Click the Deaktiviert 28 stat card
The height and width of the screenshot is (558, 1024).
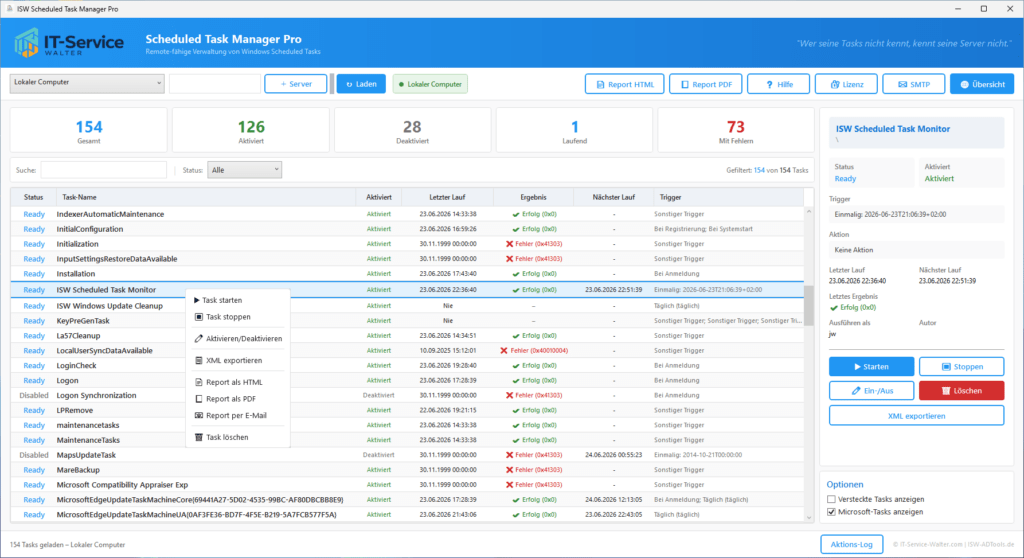click(x=412, y=131)
